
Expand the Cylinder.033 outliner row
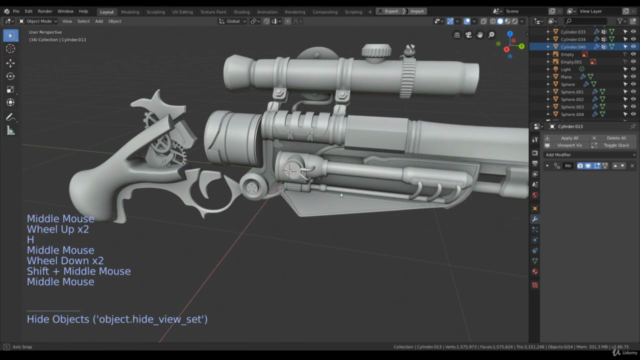pos(548,32)
